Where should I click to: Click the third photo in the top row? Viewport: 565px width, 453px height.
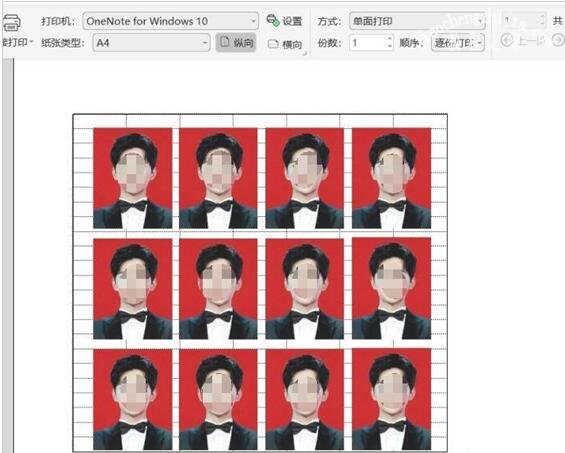tap(305, 178)
